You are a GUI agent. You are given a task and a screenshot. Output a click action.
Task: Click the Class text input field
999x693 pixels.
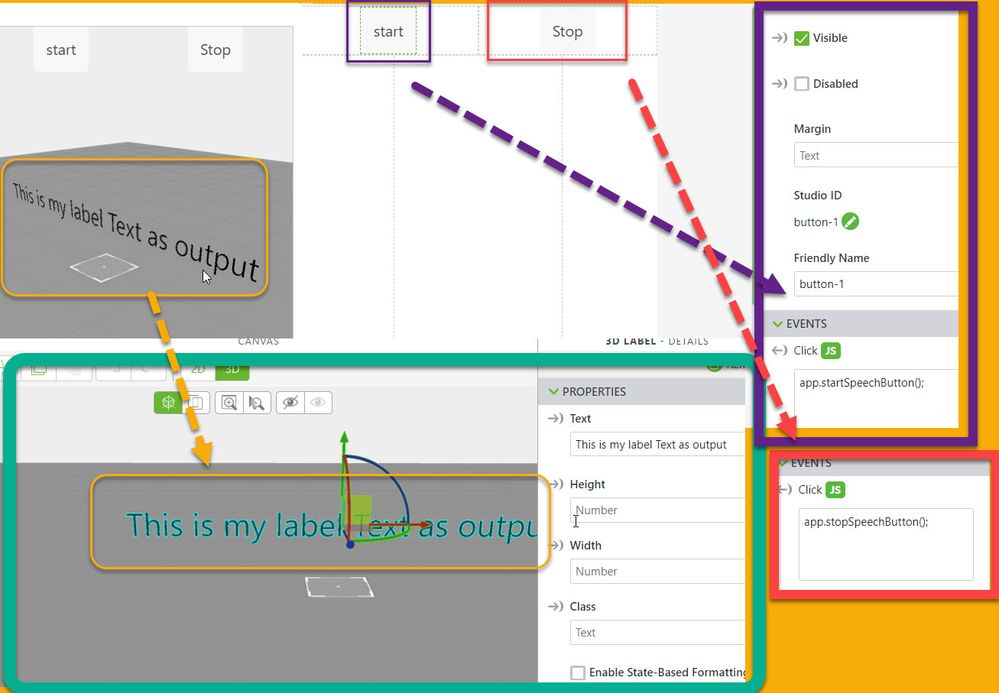point(657,632)
